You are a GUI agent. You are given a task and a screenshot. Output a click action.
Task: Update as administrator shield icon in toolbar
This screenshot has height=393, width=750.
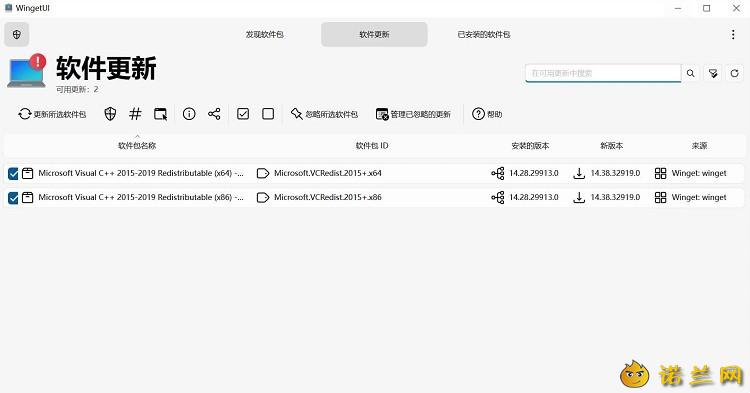[x=110, y=114]
